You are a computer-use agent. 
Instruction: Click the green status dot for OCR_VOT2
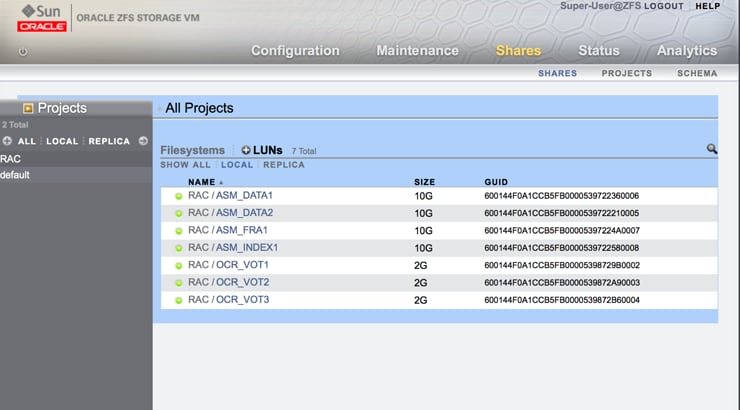click(178, 283)
